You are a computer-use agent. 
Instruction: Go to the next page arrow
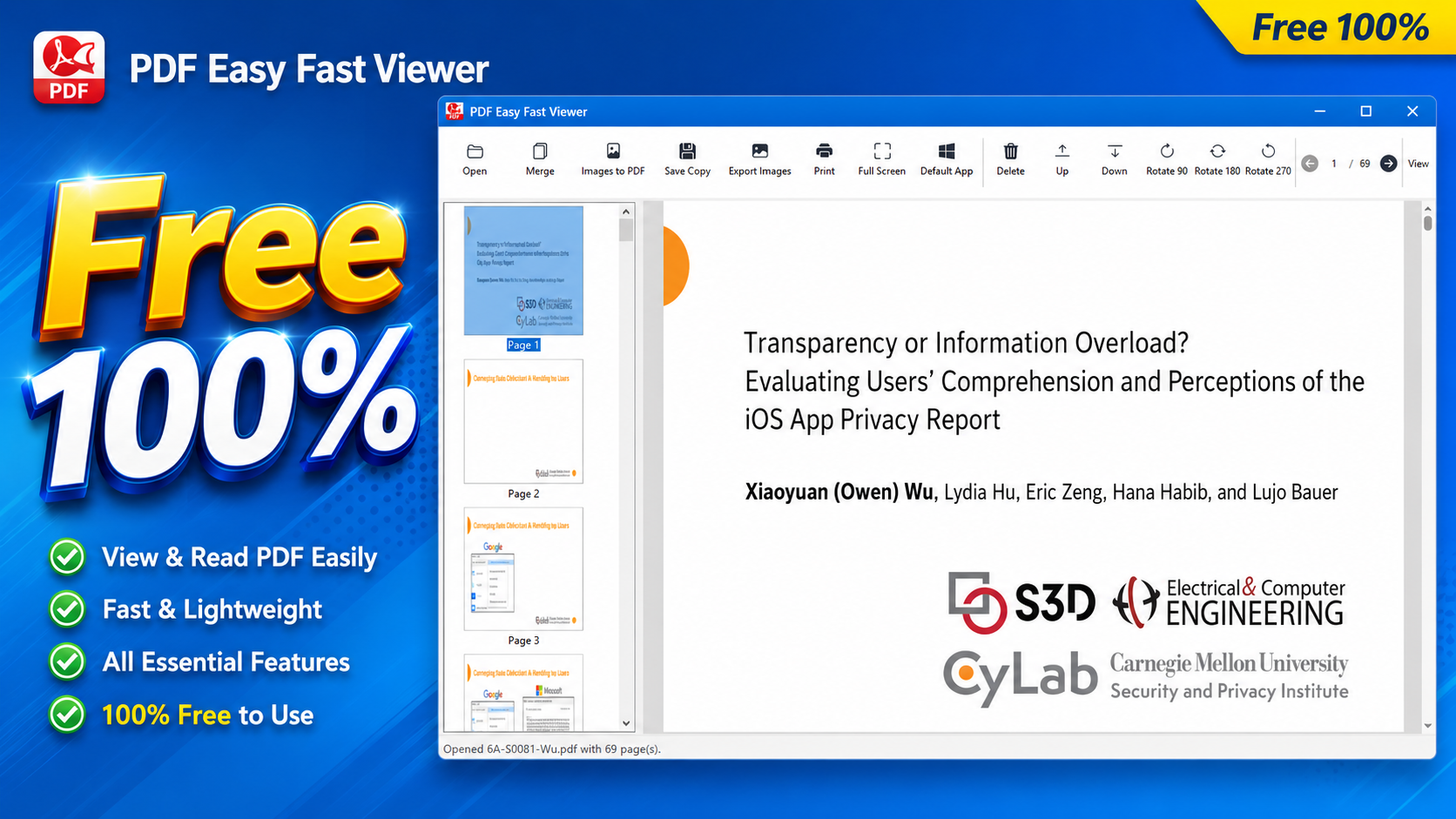point(1389,164)
